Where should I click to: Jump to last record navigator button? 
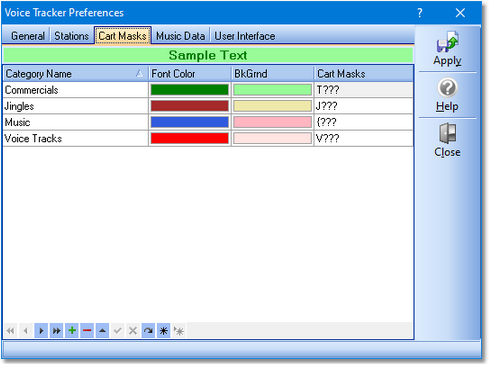point(57,330)
